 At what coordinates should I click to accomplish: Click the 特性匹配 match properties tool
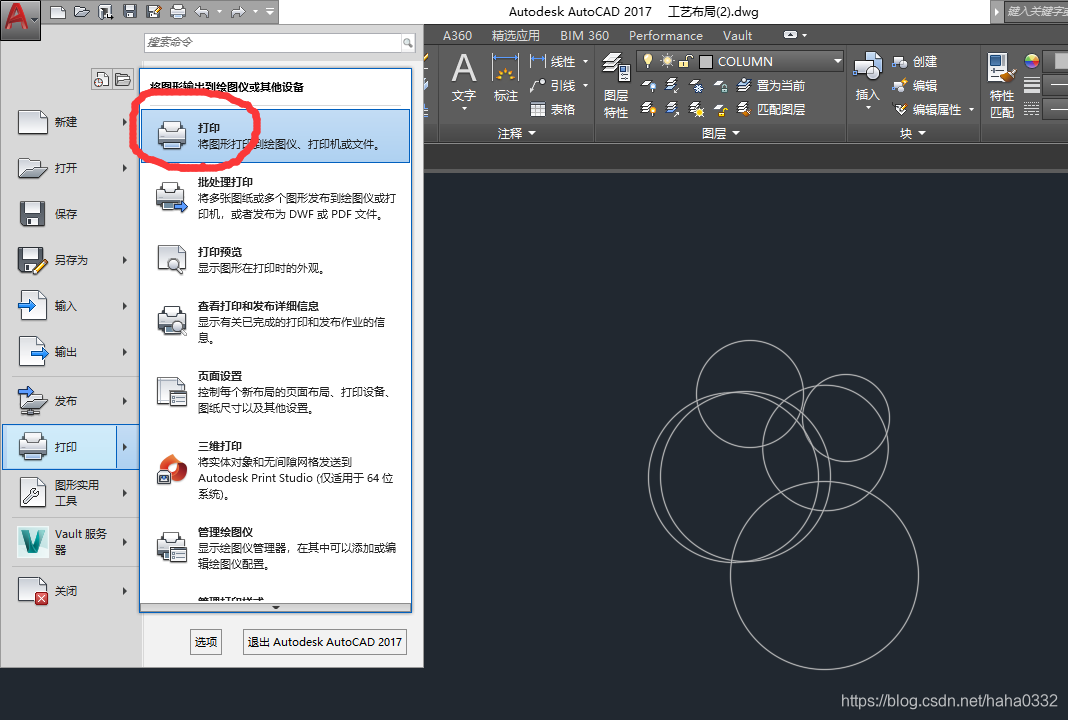click(x=1002, y=86)
